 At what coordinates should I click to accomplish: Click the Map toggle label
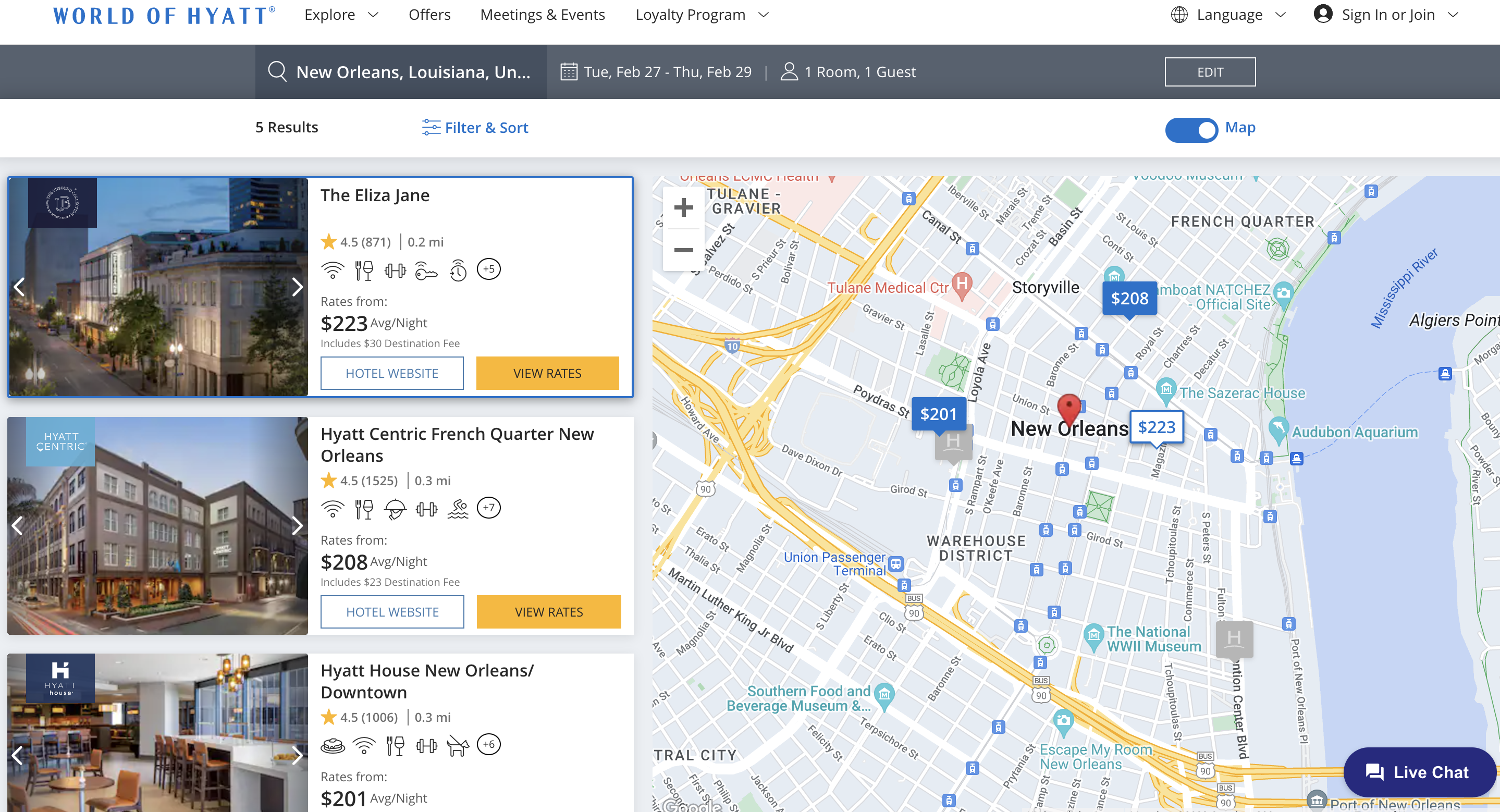pos(1240,128)
